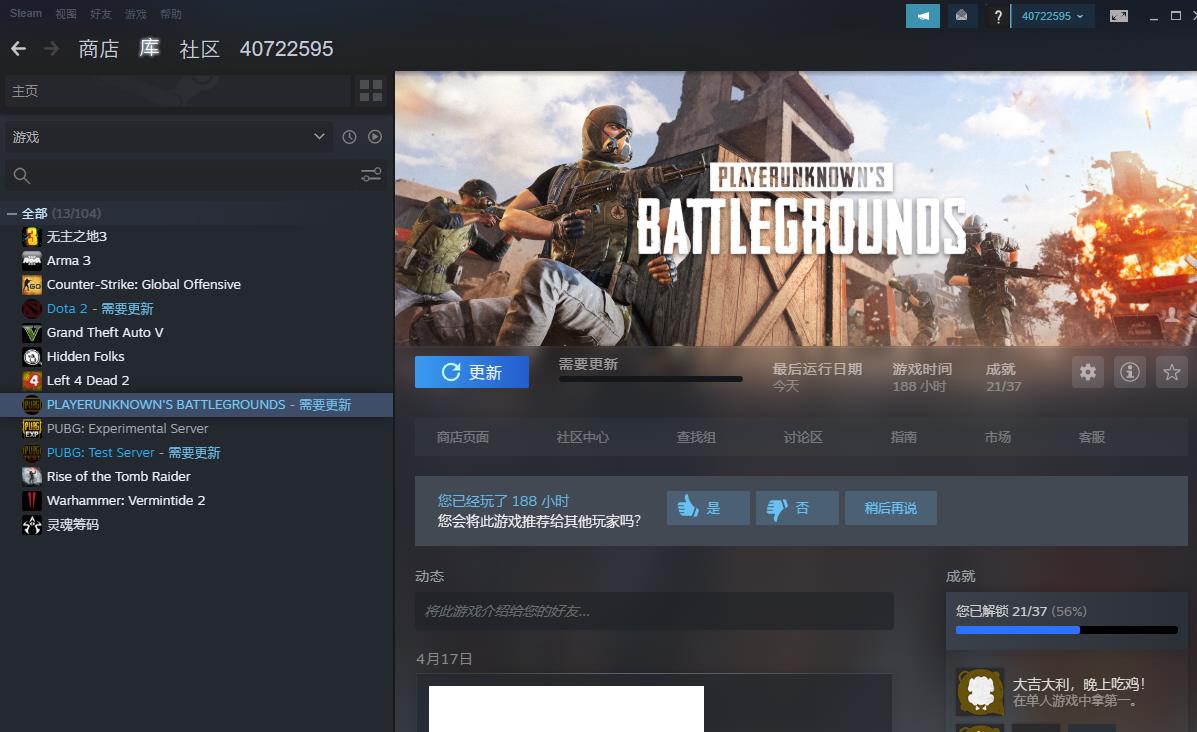
Task: Open the 40722595 account dropdown at top right
Action: click(1052, 16)
